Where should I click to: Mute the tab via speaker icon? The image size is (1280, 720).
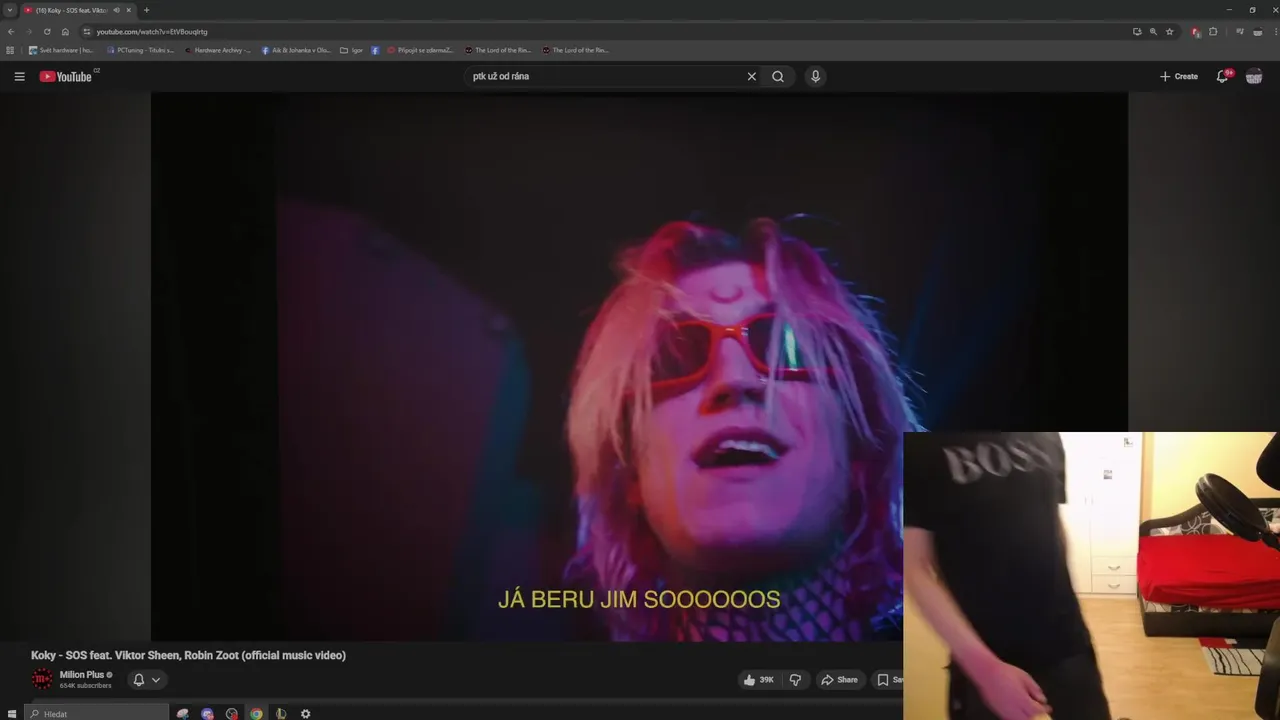(116, 10)
